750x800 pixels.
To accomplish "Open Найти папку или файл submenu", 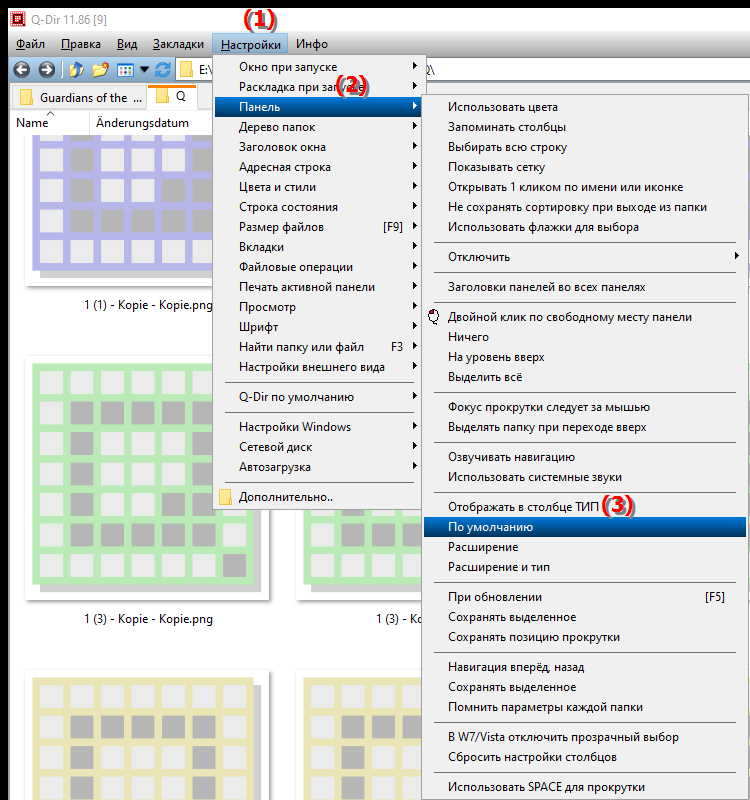I will (318, 347).
